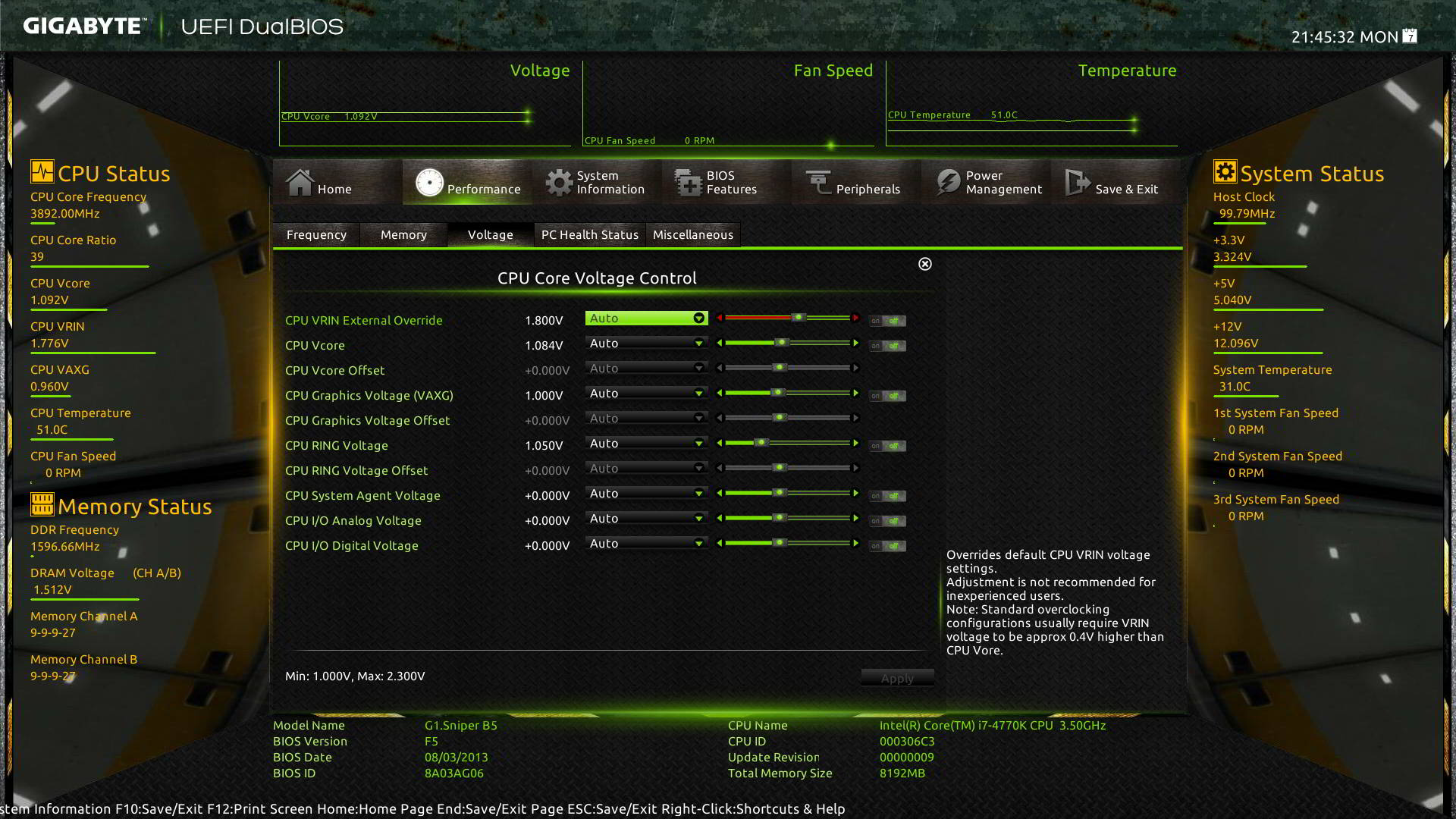Image resolution: width=1456 pixels, height=819 pixels.
Task: Switch to the Memory tab
Action: tap(403, 235)
